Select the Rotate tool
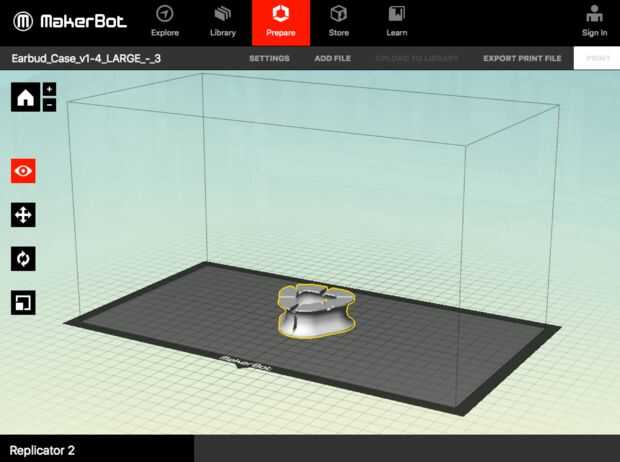The height and width of the screenshot is (462, 620). coord(23,259)
